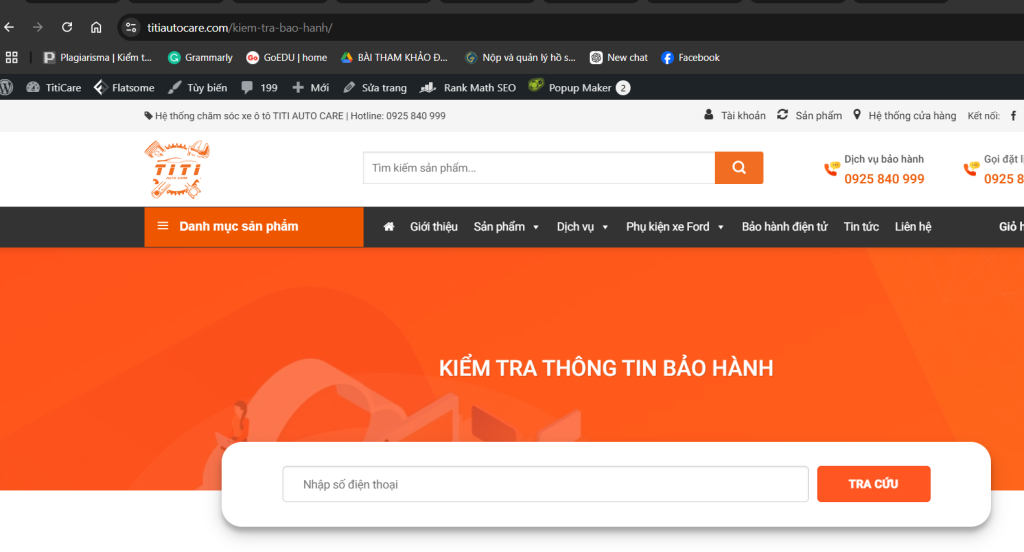Open comments count 199 in admin bar
The width and height of the screenshot is (1024, 552).
[259, 88]
